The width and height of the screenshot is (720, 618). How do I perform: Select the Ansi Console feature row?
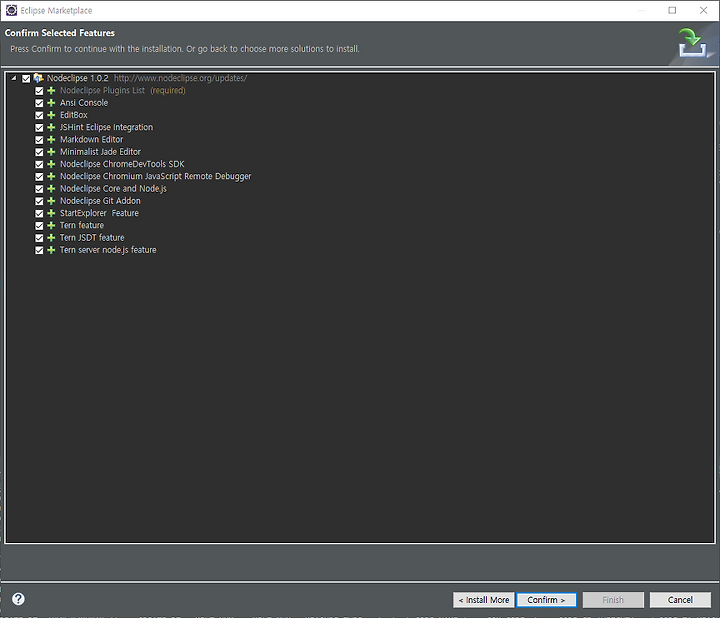(x=84, y=103)
